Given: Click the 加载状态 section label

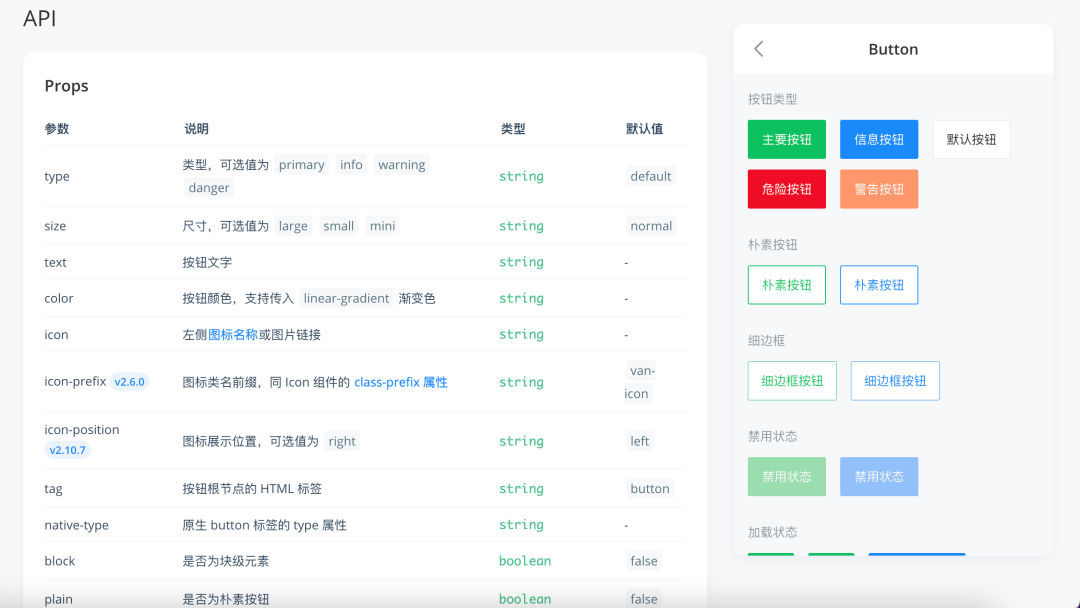Looking at the screenshot, I should 773,532.
